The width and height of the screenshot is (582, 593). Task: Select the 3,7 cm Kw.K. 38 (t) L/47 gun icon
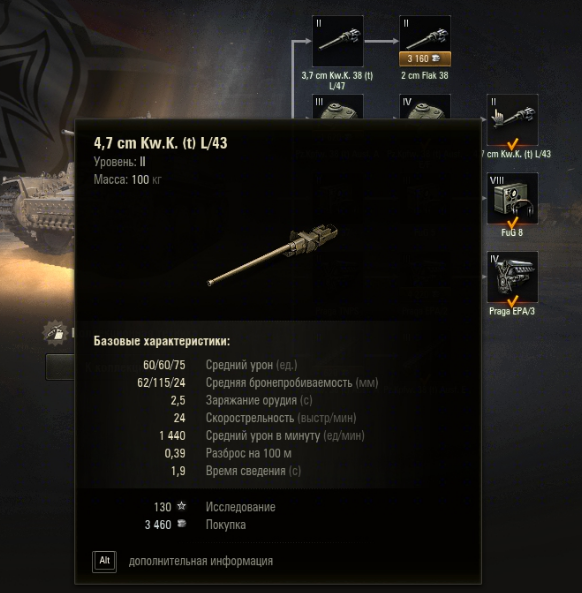point(338,41)
